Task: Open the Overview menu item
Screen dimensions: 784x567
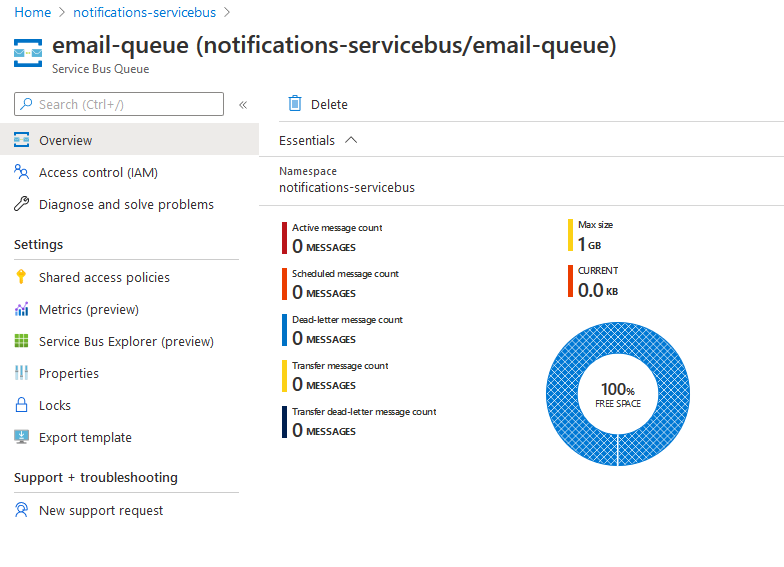Action: 130,140
